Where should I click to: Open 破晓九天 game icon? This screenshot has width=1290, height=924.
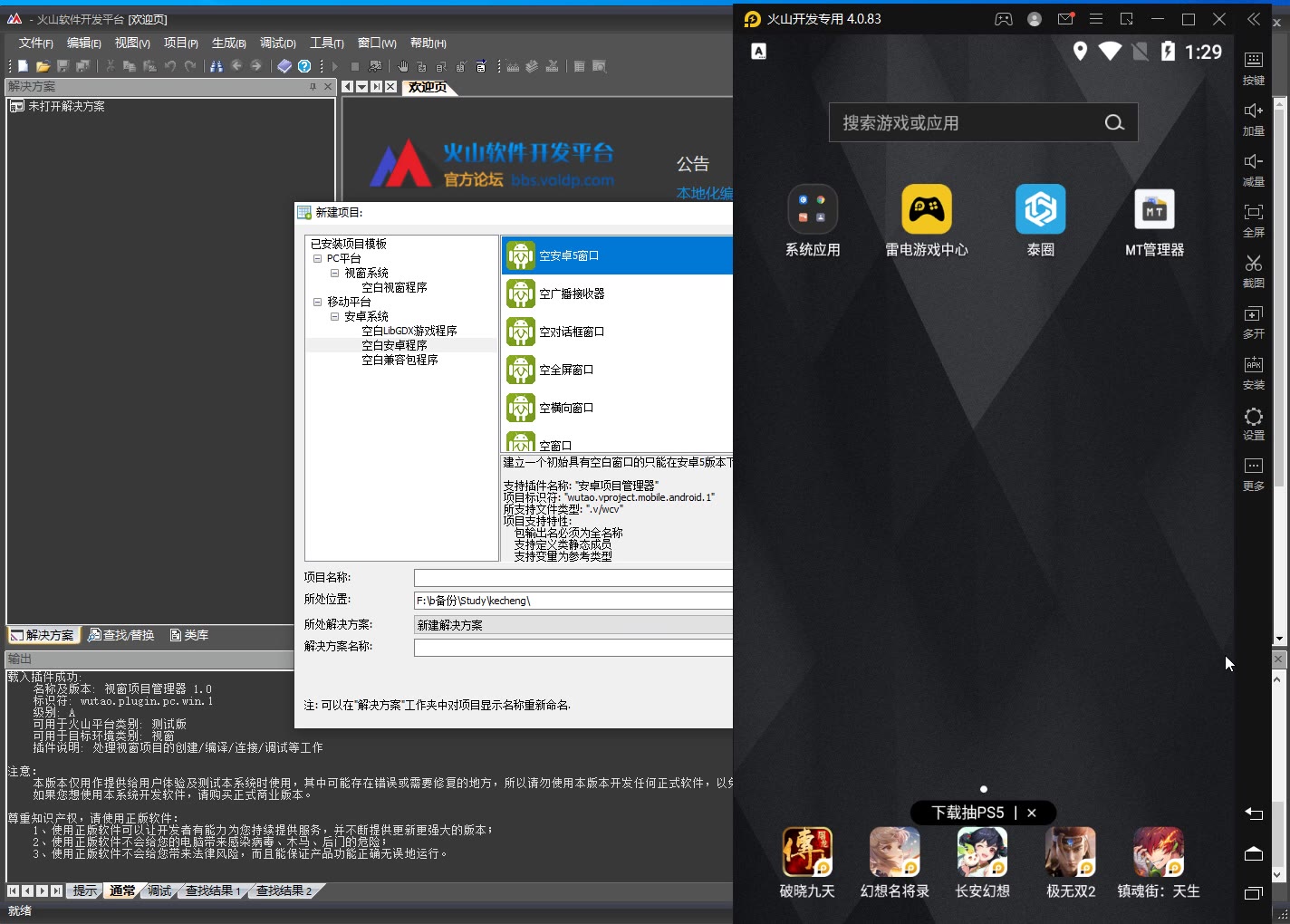tap(807, 852)
